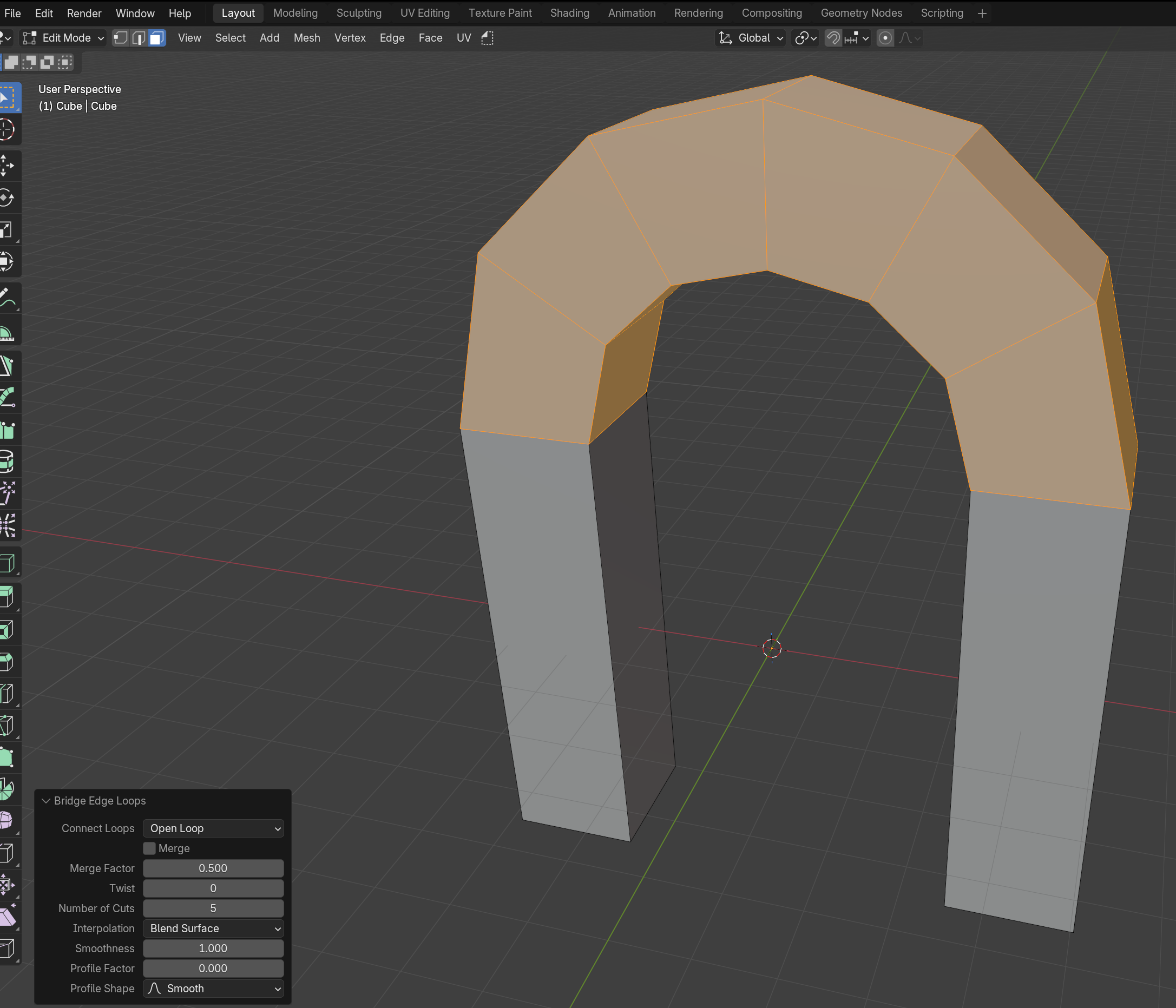This screenshot has height=1008, width=1176.
Task: Select the Measure tool
Action: click(7, 334)
